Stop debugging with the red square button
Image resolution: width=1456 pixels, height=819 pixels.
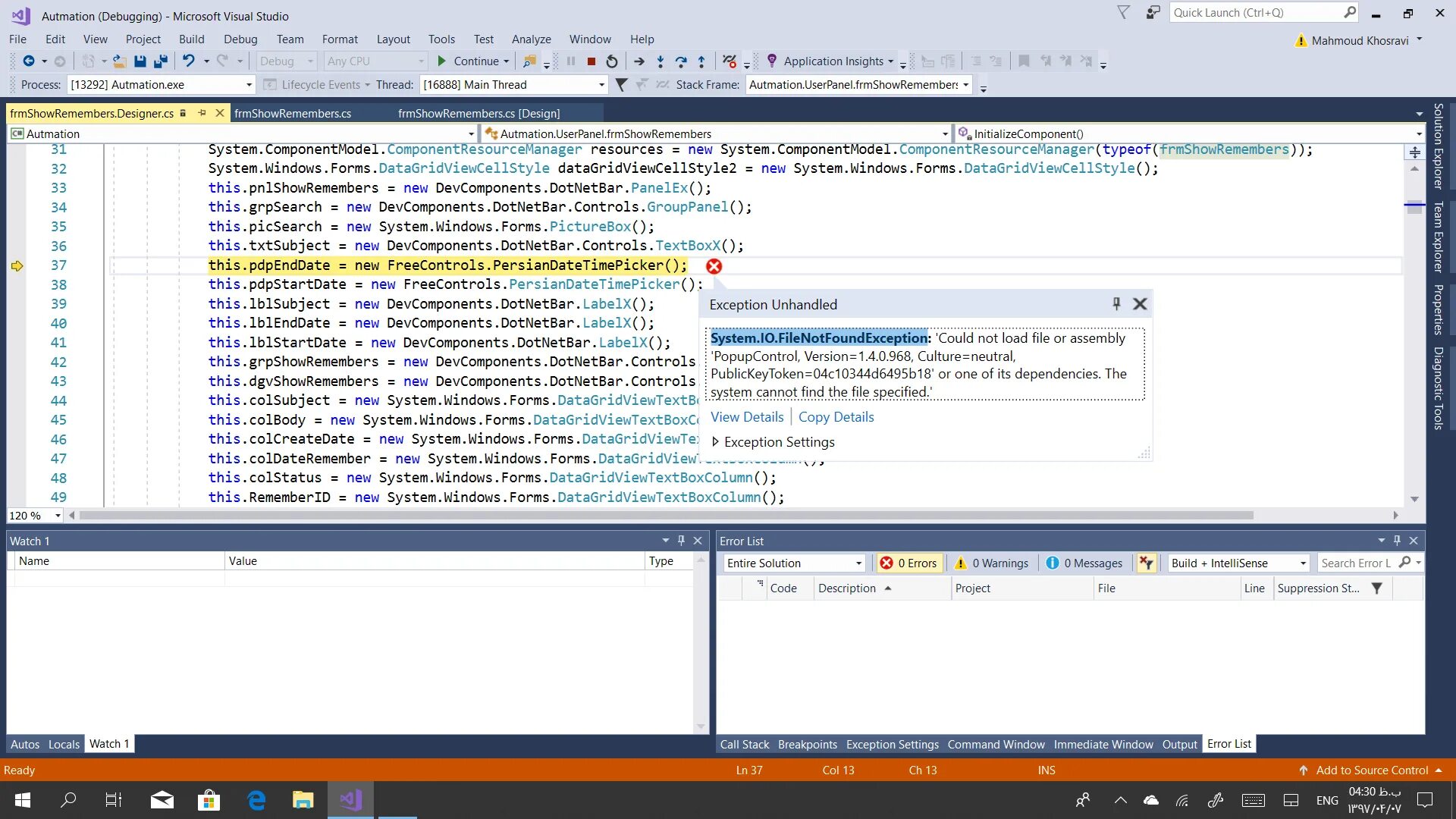click(x=591, y=61)
